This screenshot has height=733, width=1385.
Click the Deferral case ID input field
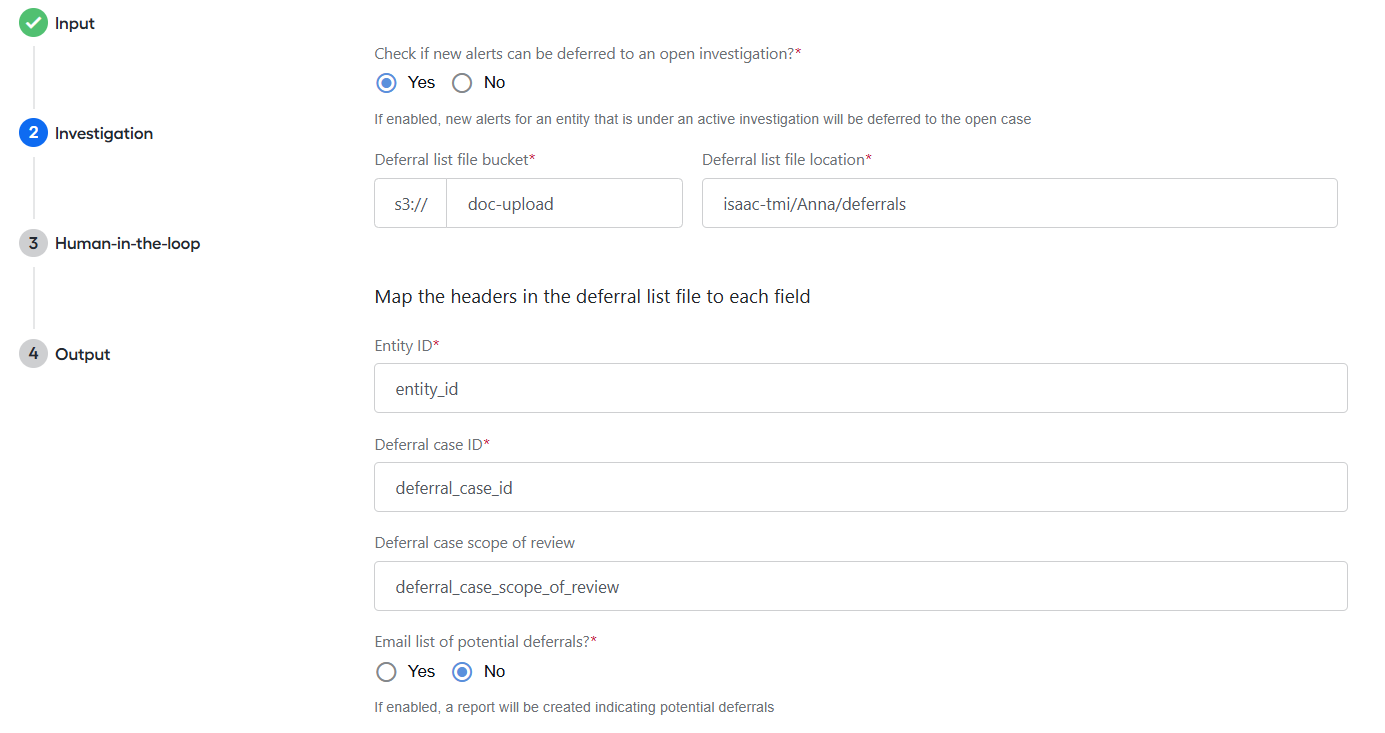tap(861, 487)
